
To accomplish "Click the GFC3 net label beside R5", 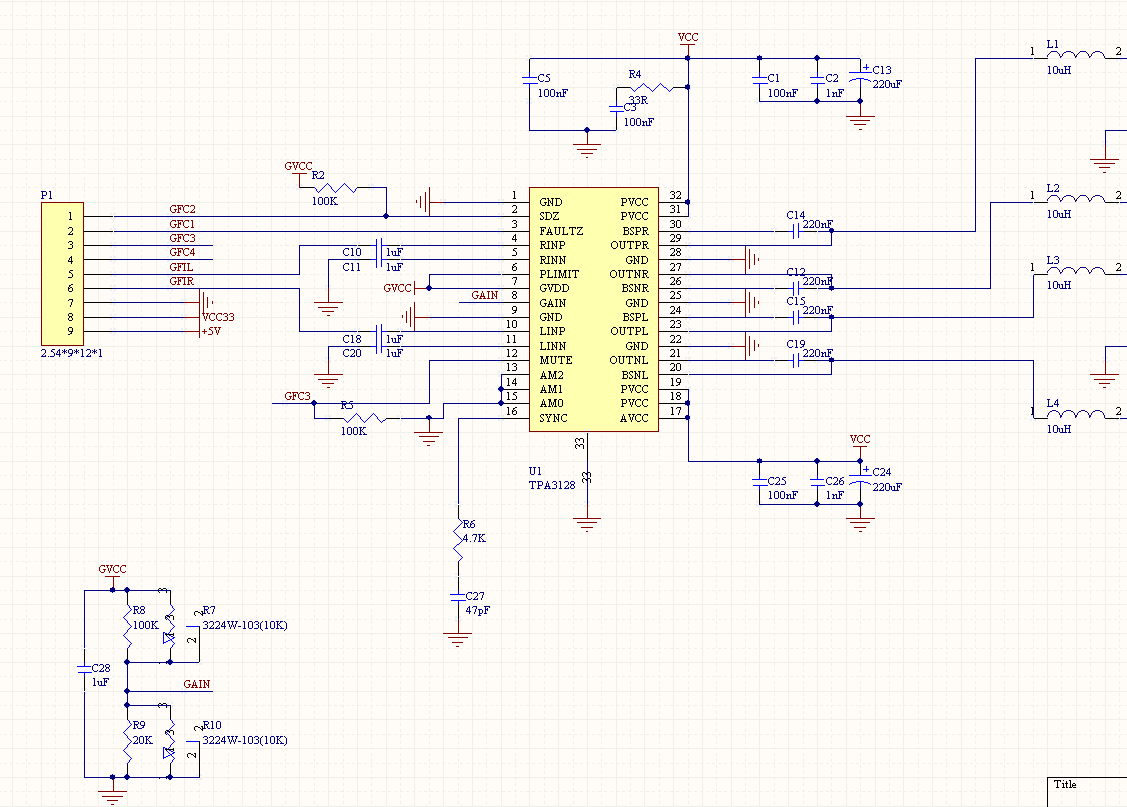I will coord(298,396).
